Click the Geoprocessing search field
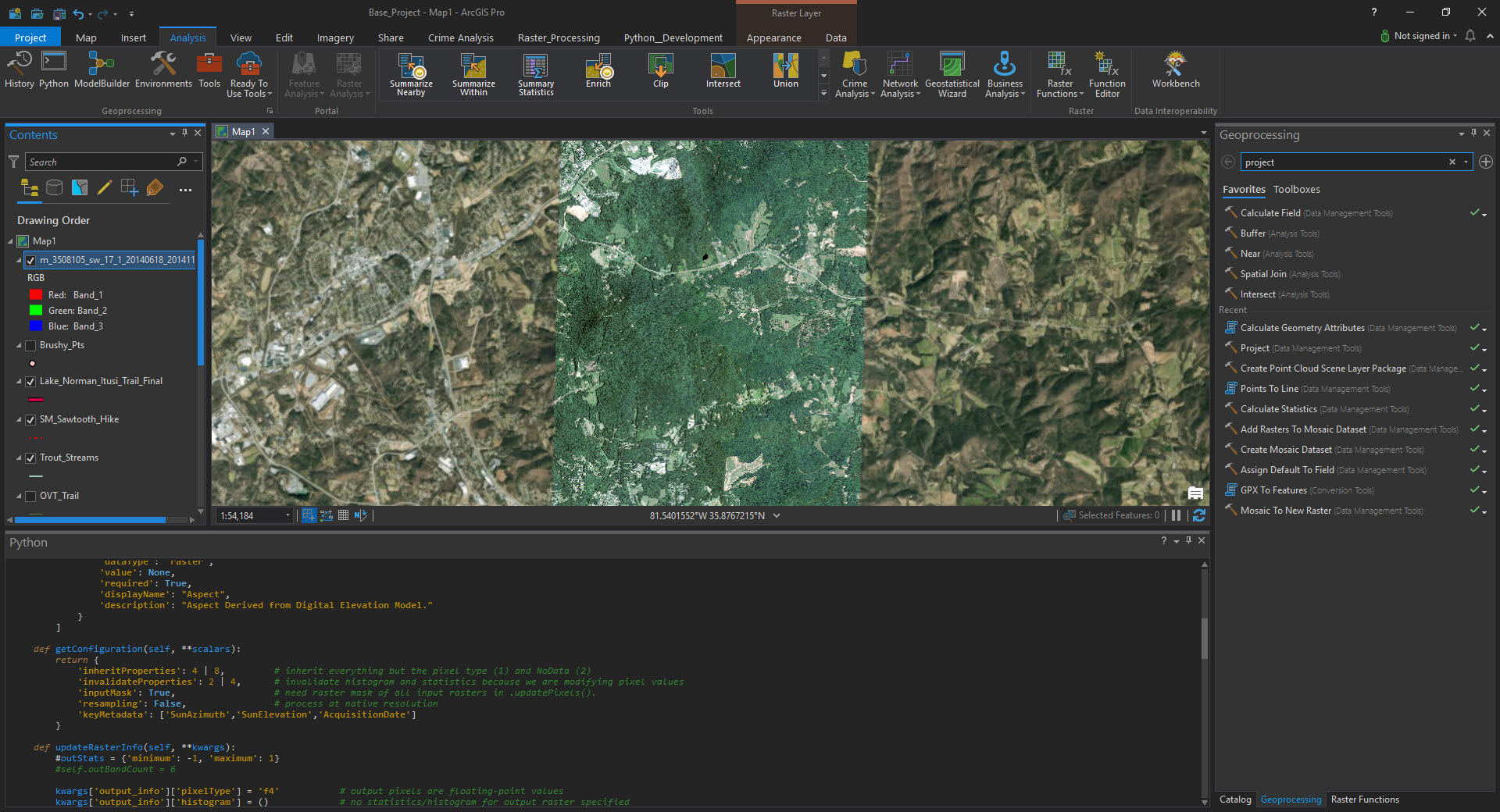Image resolution: width=1500 pixels, height=812 pixels. (1342, 162)
